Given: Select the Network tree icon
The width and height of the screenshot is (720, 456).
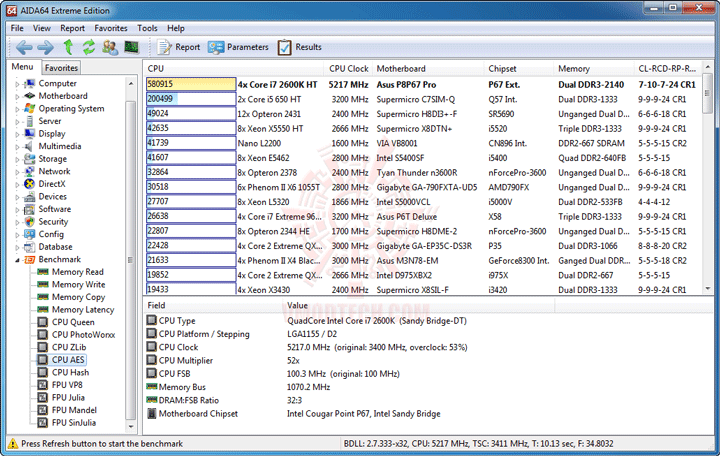Looking at the screenshot, I should 30,171.
